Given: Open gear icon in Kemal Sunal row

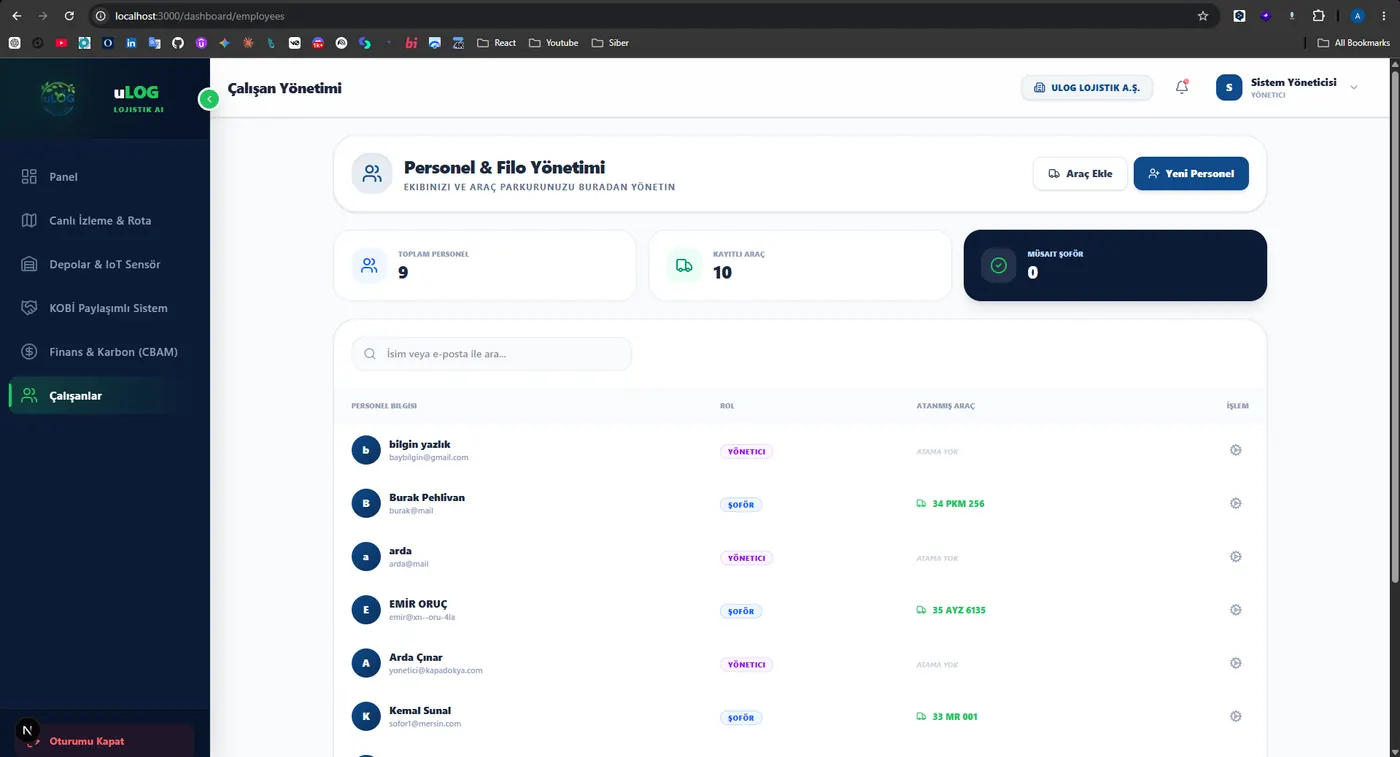Looking at the screenshot, I should (x=1235, y=716).
